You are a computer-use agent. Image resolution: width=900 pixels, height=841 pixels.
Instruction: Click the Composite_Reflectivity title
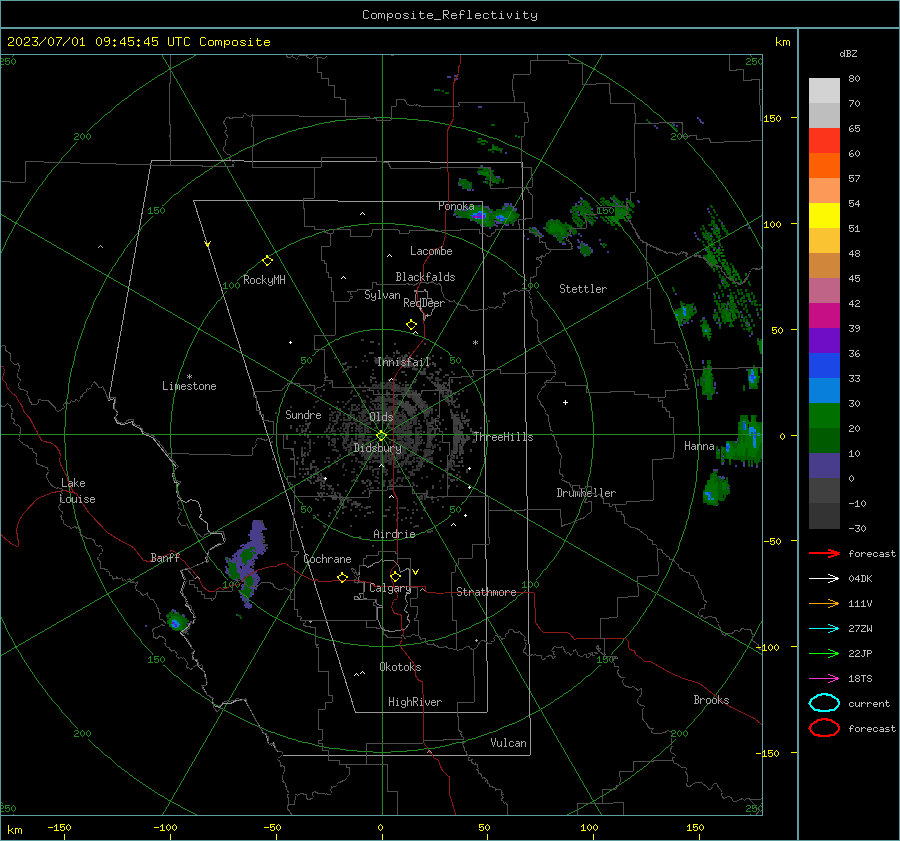pyautogui.click(x=450, y=15)
